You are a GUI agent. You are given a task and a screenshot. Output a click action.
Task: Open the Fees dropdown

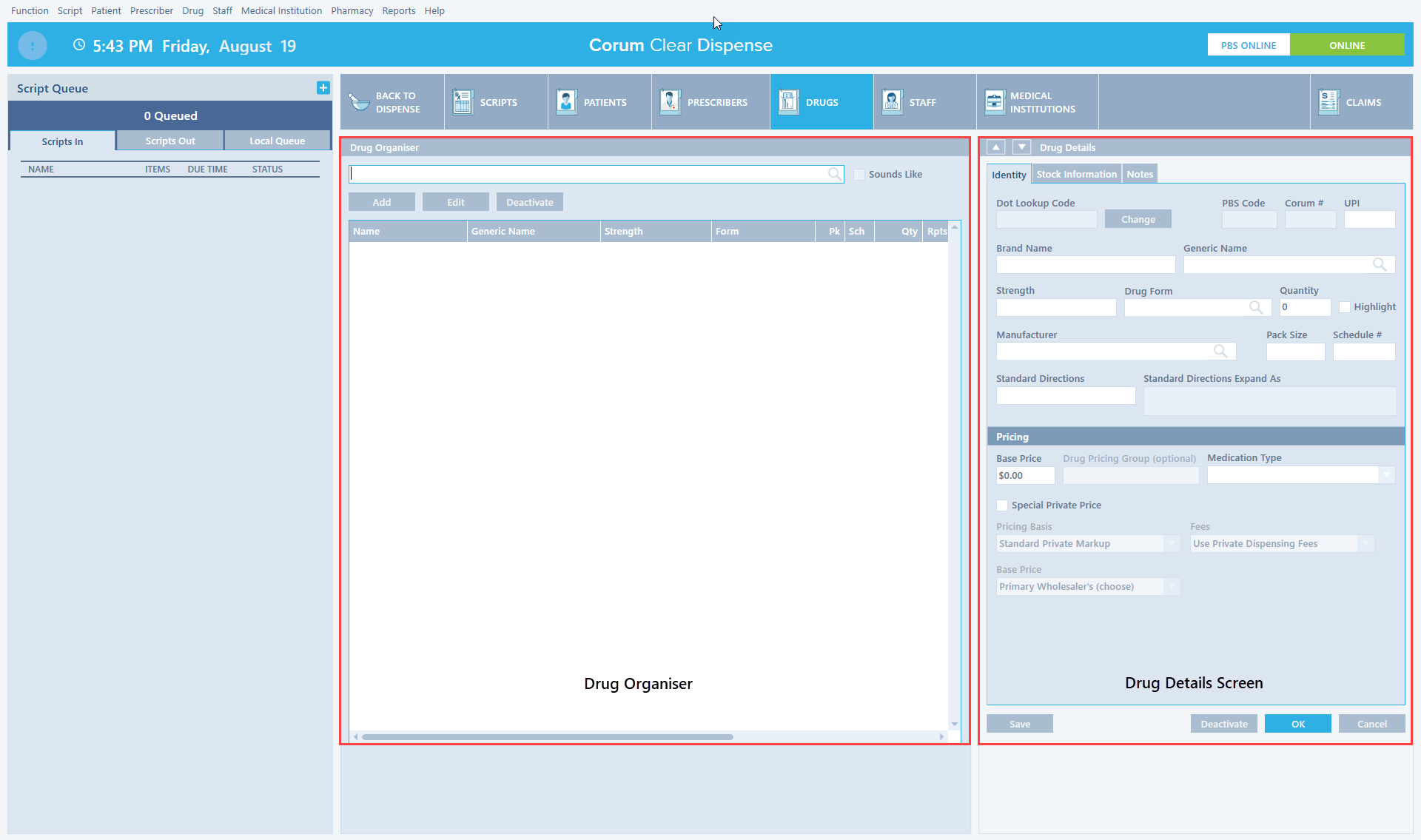(x=1365, y=544)
